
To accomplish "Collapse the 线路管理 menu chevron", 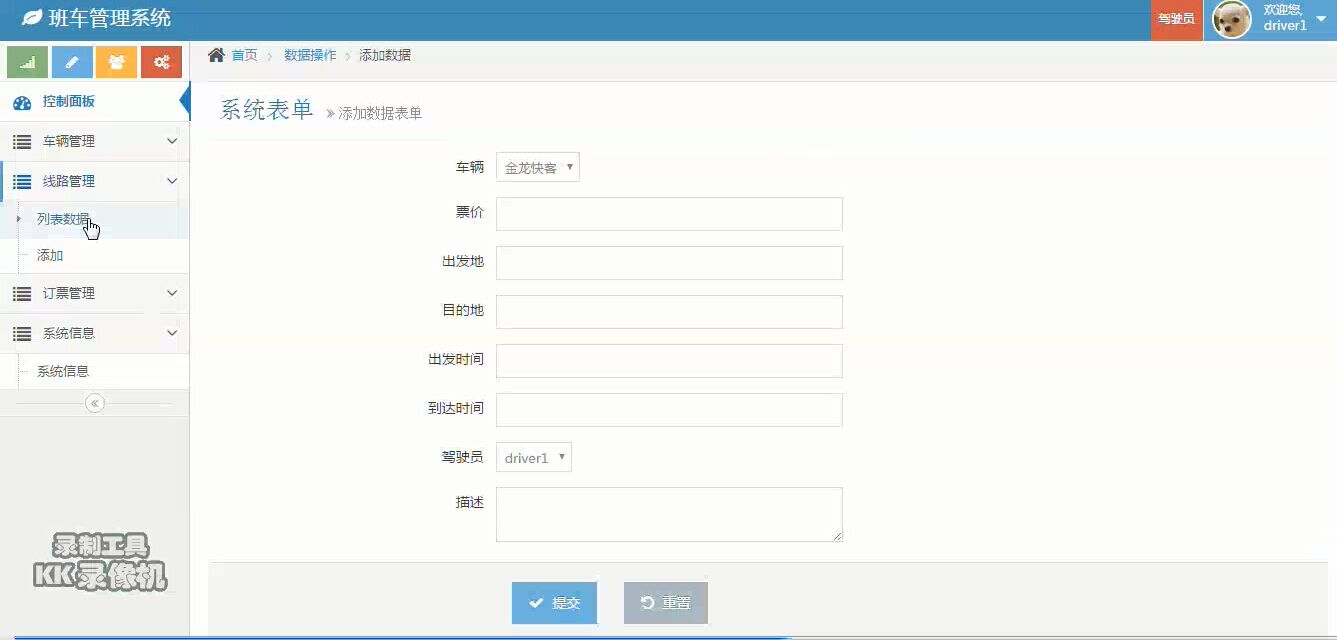I will [x=172, y=182].
